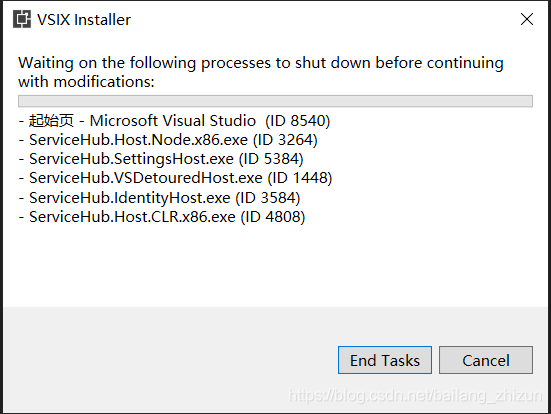Click the End Tasks button
Image resolution: width=551 pixels, height=414 pixels.
coord(385,360)
